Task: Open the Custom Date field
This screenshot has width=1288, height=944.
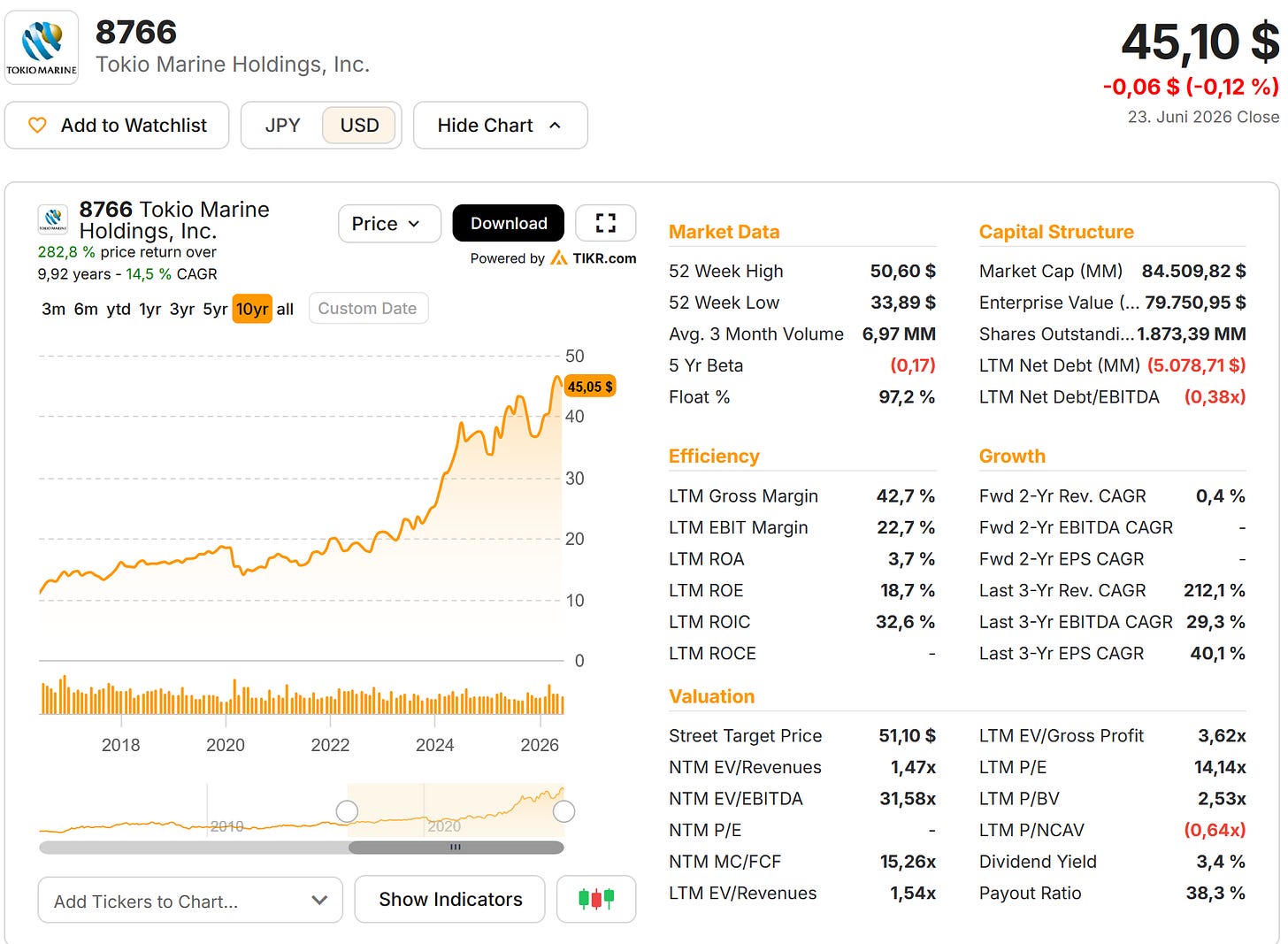Action: 368,309
